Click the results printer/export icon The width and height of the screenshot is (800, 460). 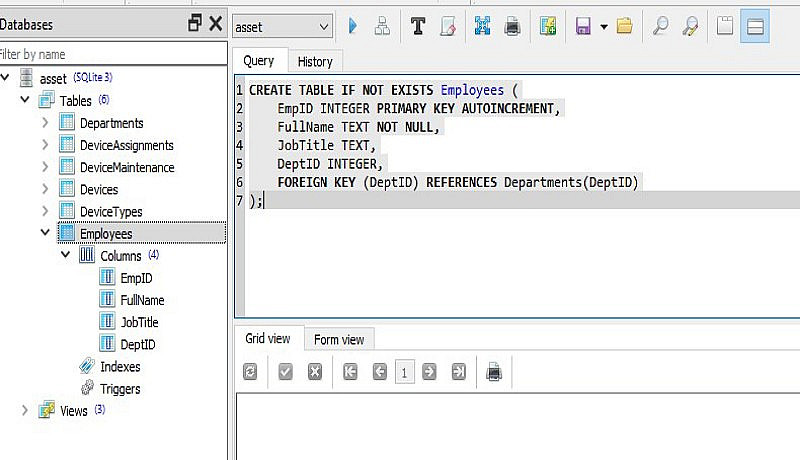click(x=494, y=372)
